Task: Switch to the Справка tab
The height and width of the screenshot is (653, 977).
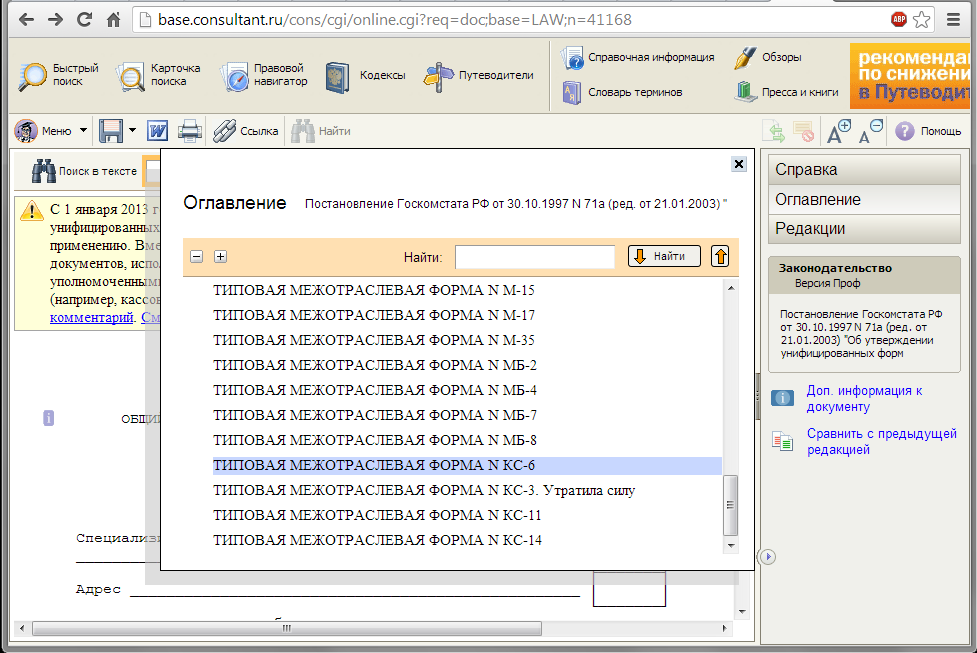Action: point(864,169)
